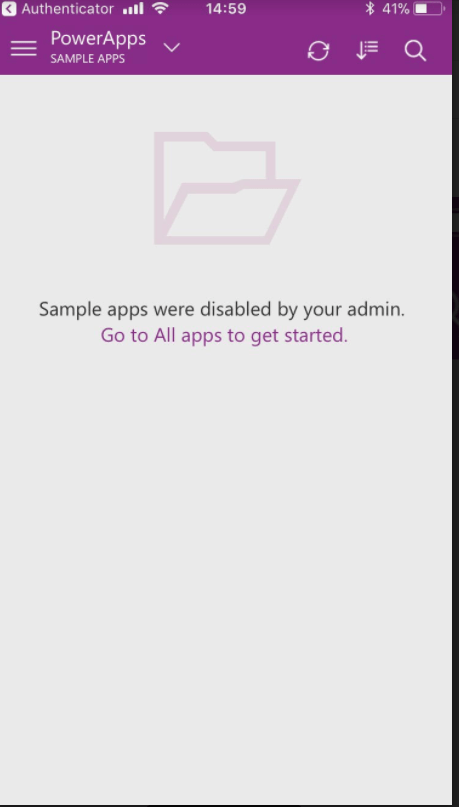The image size is (459, 807).
Task: Click the cellular signal bars
Action: coord(133,9)
